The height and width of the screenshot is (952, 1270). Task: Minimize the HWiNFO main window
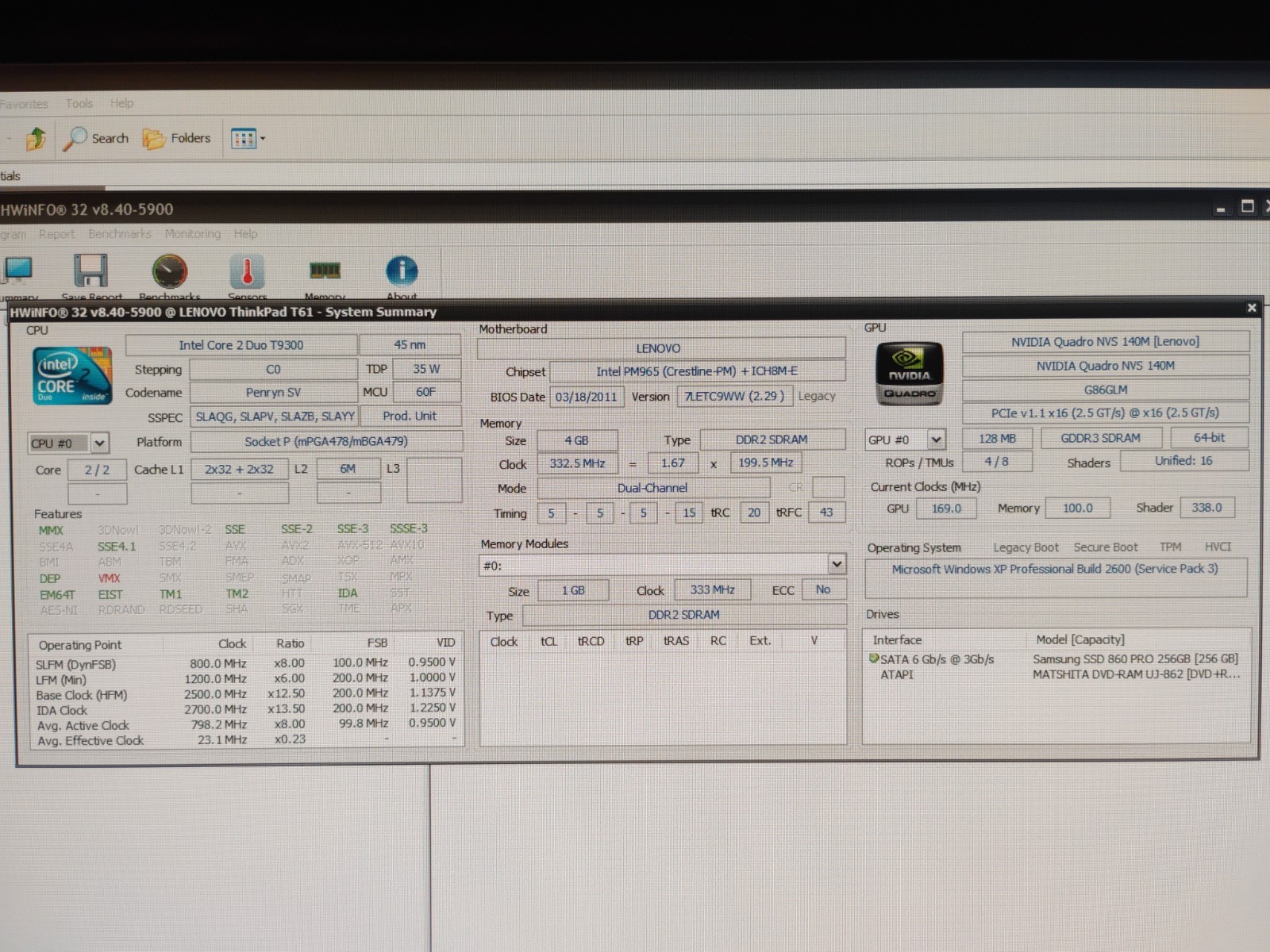(x=1221, y=208)
